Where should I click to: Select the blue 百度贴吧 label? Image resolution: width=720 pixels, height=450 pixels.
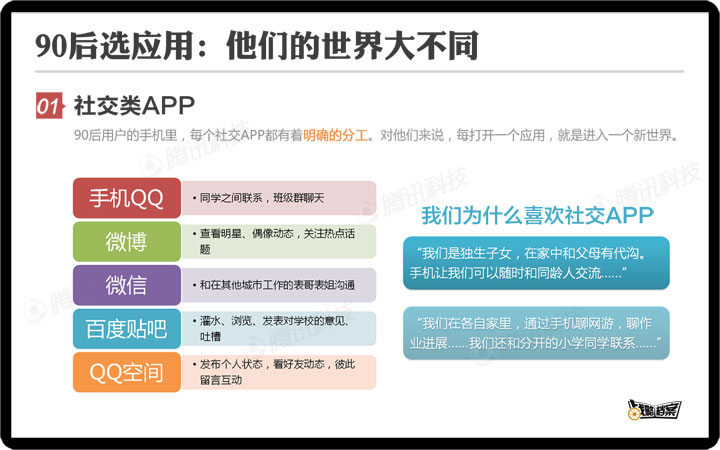point(126,328)
